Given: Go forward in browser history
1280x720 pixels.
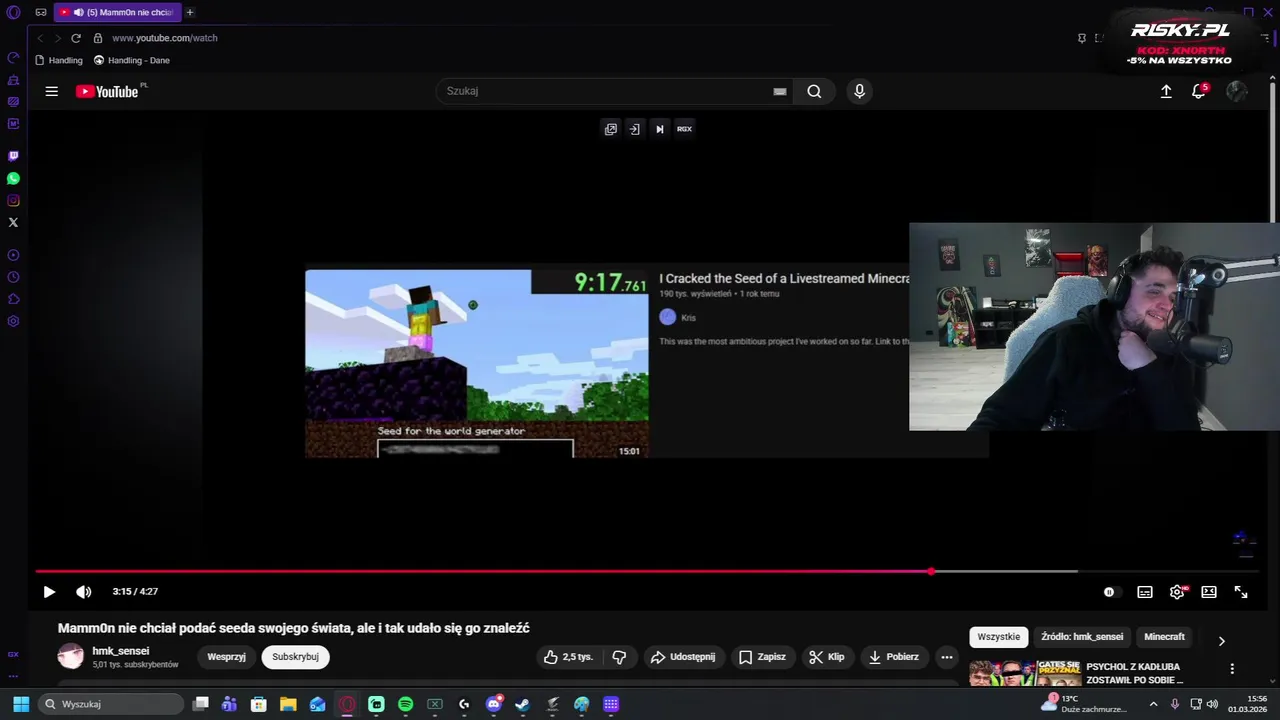Looking at the screenshot, I should click(57, 38).
